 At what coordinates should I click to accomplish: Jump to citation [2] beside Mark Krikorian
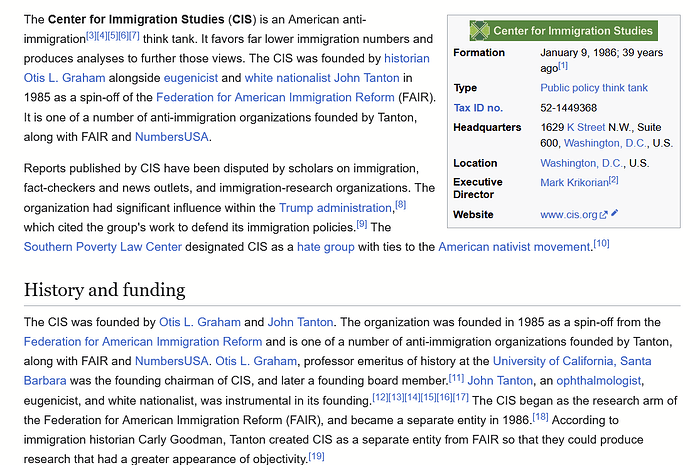(613, 180)
